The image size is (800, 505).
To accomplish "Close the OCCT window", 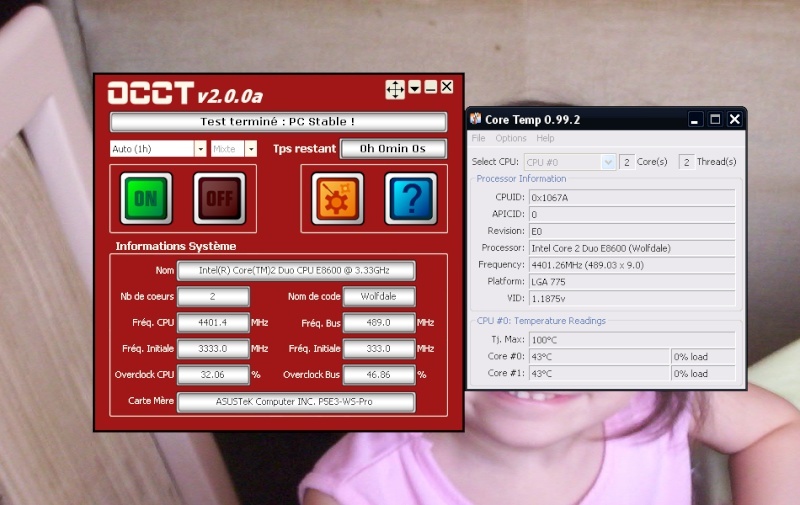I will (446, 87).
